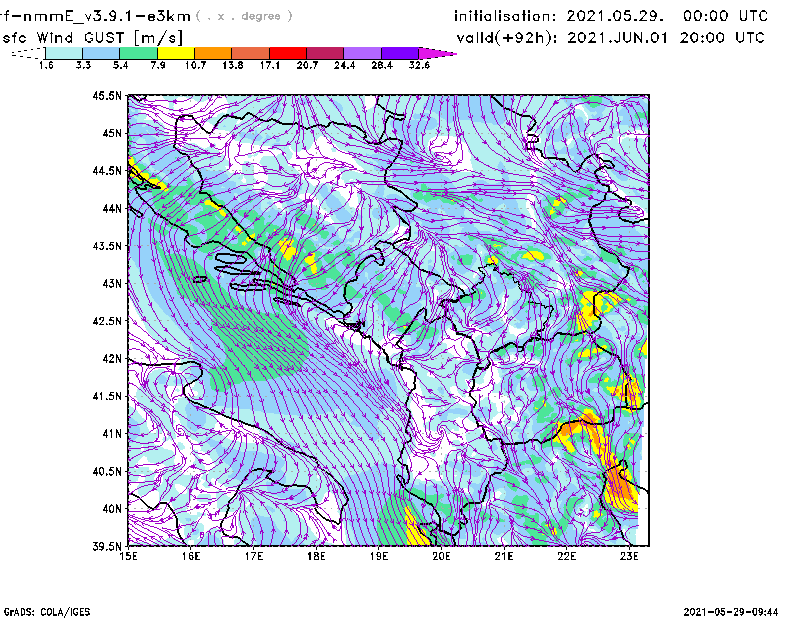Click the magenta arrow end of the legend

coord(437,53)
